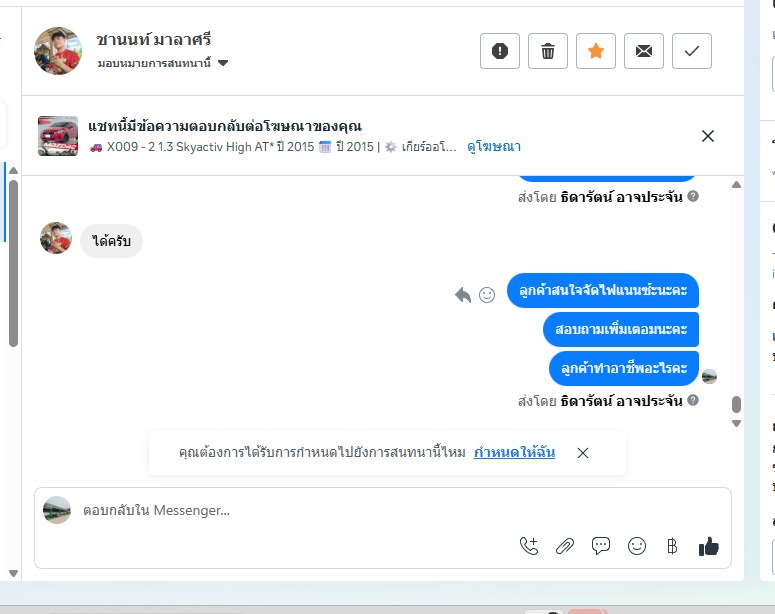Send a thumbs up like
The width and height of the screenshot is (775, 614).
(708, 546)
